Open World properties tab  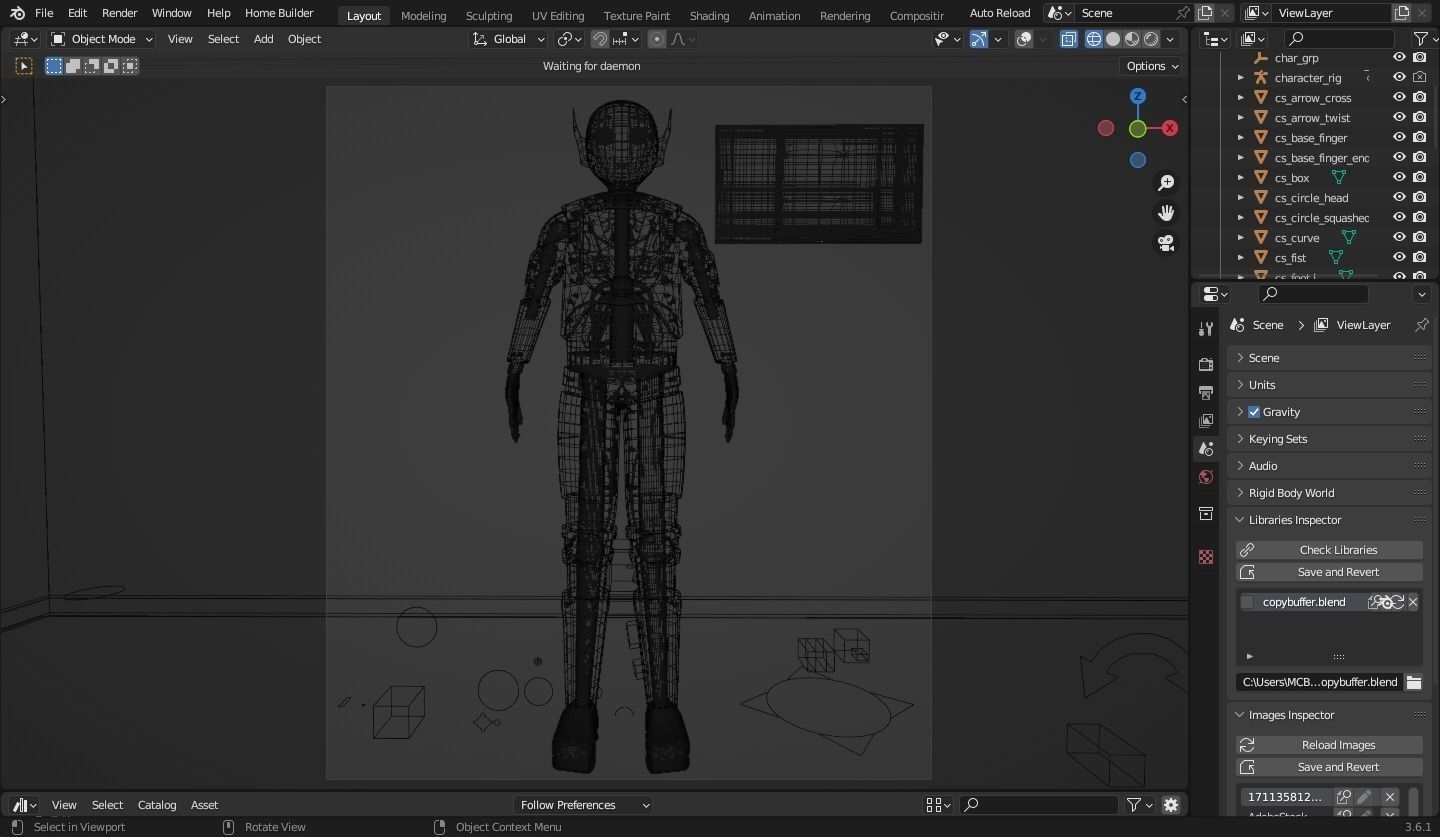1206,477
